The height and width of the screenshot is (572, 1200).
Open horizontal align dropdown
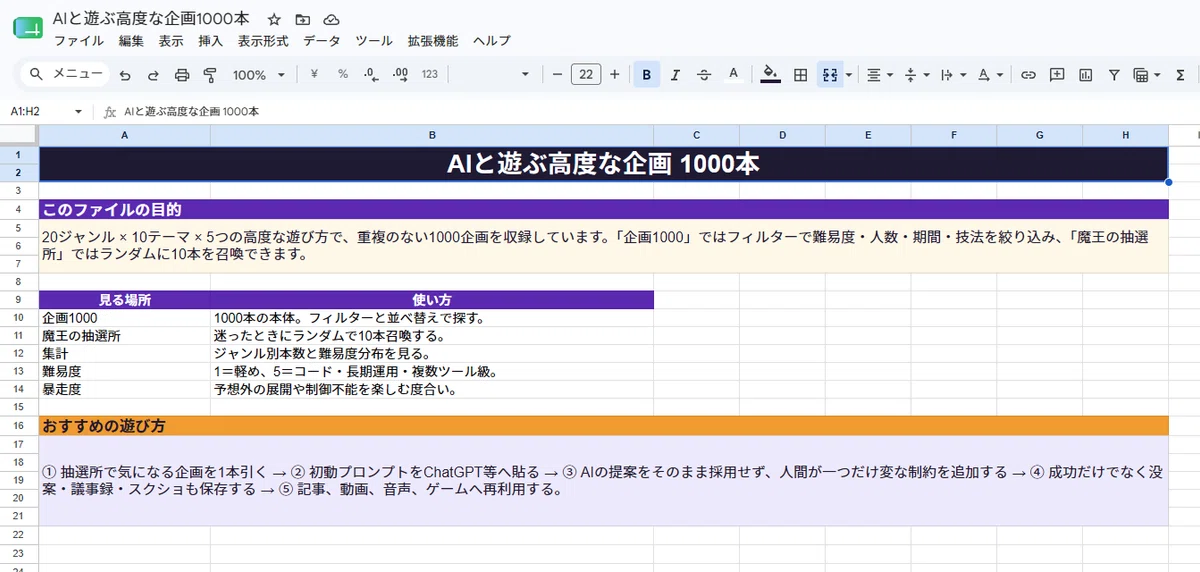point(879,74)
